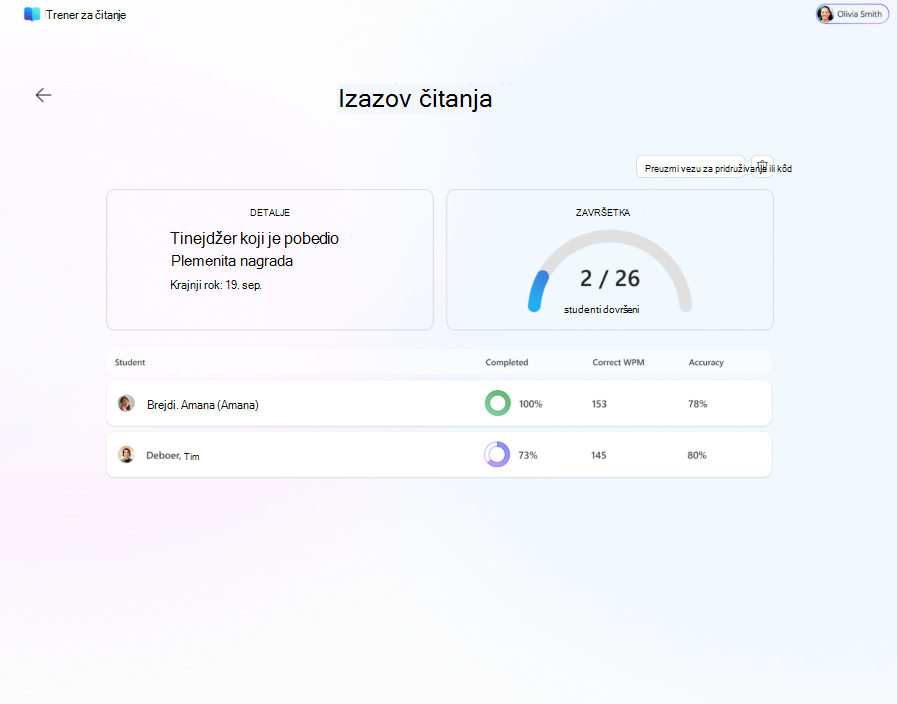Click the studenti dovršeni label
This screenshot has height=704, width=897.
coord(602,309)
